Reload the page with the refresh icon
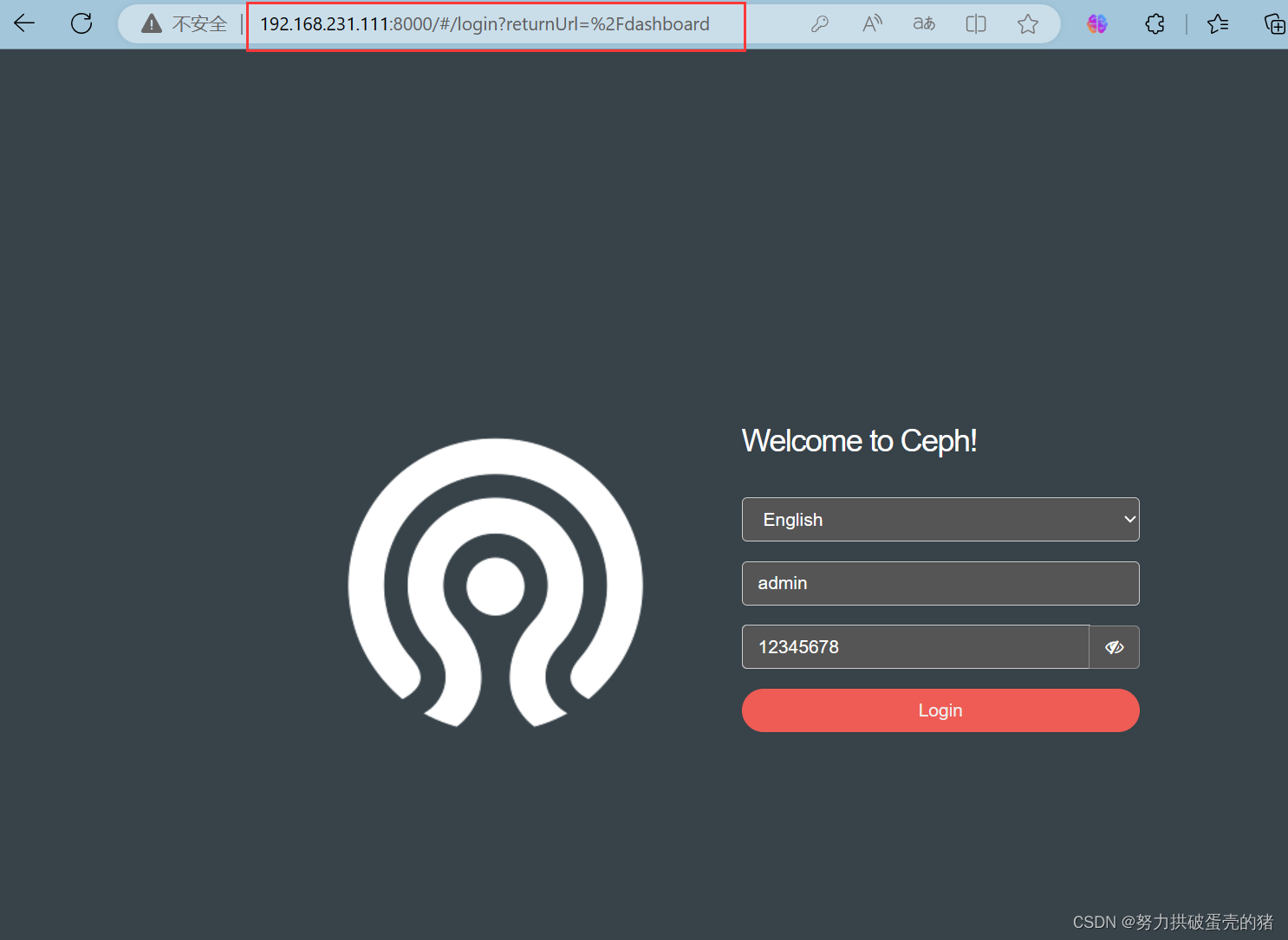The width and height of the screenshot is (1288, 940). point(81,23)
